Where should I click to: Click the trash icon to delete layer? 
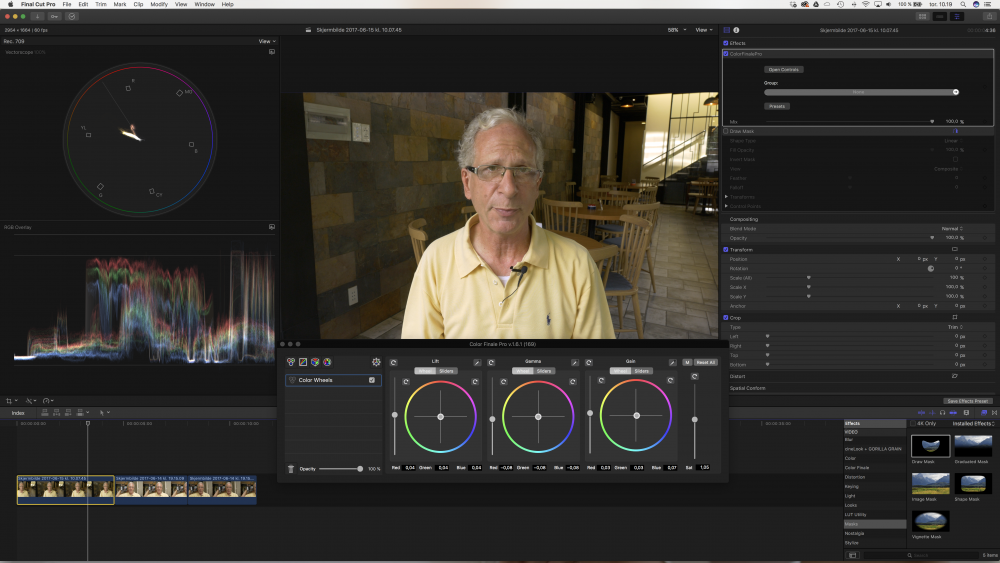tap(291, 468)
